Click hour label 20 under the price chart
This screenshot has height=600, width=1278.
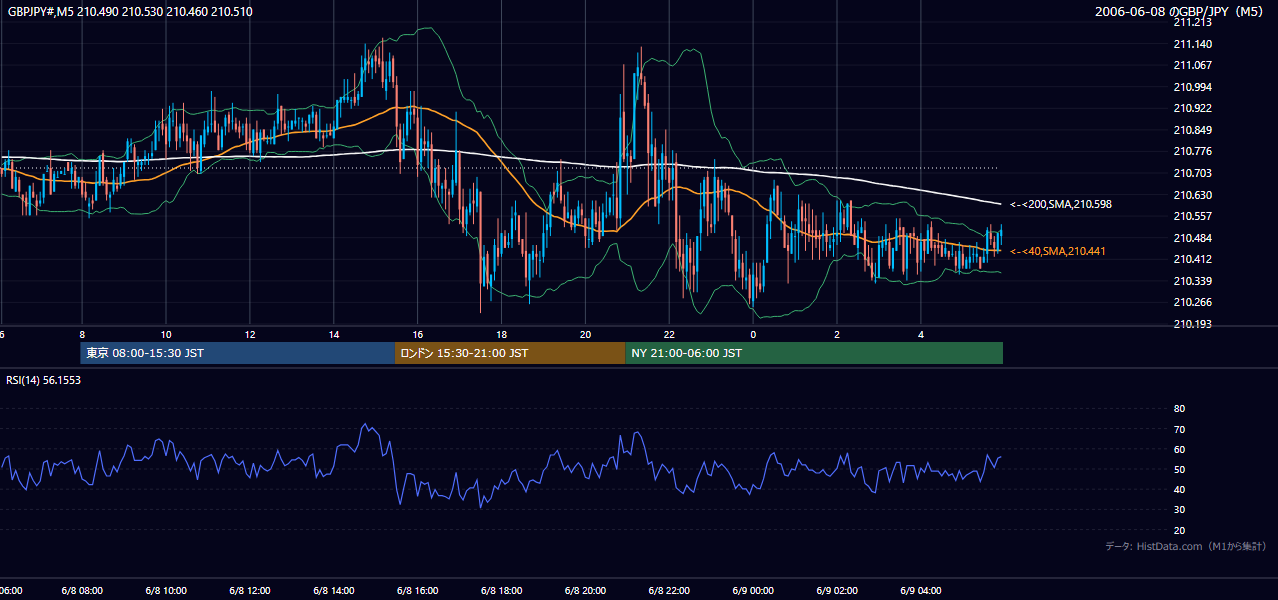click(586, 334)
